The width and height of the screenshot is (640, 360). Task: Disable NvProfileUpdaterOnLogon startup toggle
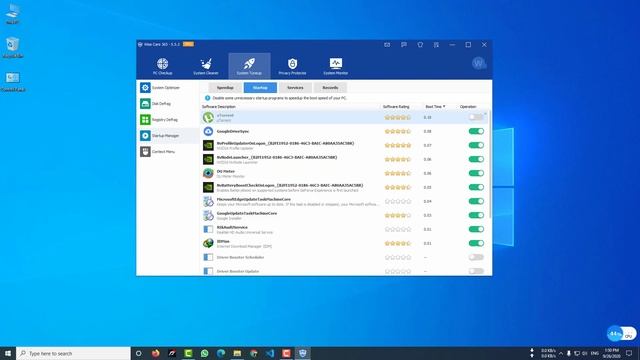[x=476, y=145]
